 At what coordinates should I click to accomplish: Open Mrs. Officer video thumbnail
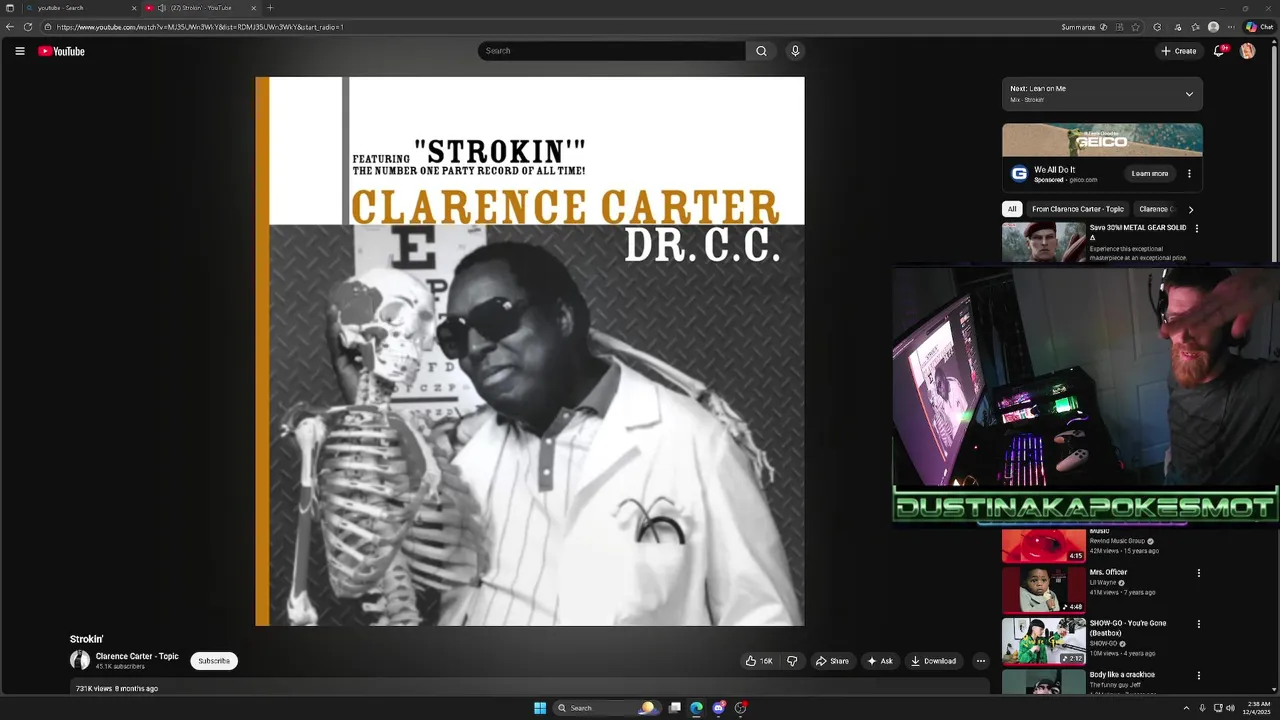coord(1044,589)
